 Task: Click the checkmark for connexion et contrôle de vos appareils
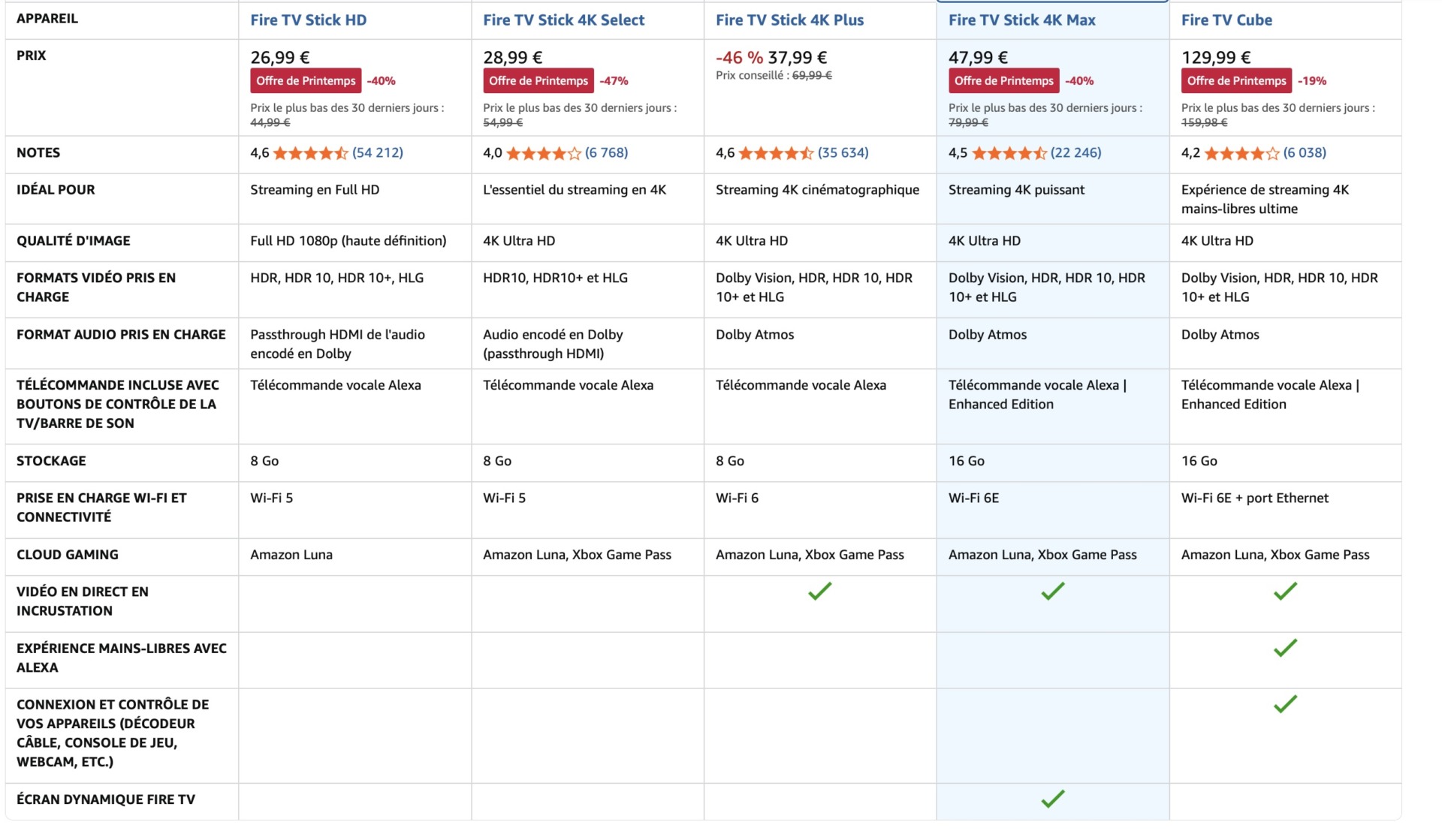tap(1286, 704)
